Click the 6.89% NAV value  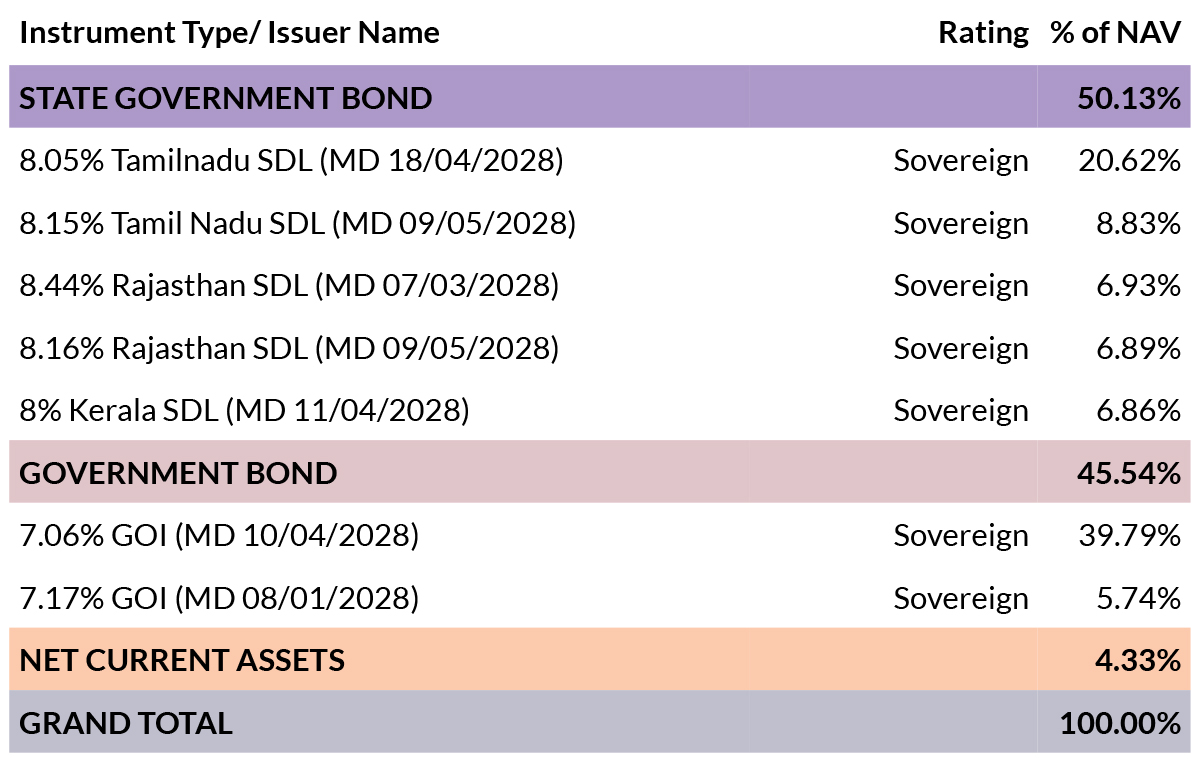click(1138, 348)
